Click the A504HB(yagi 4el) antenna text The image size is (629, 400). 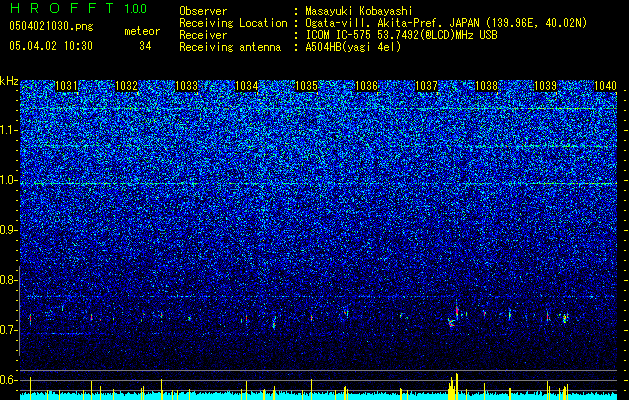(353, 47)
